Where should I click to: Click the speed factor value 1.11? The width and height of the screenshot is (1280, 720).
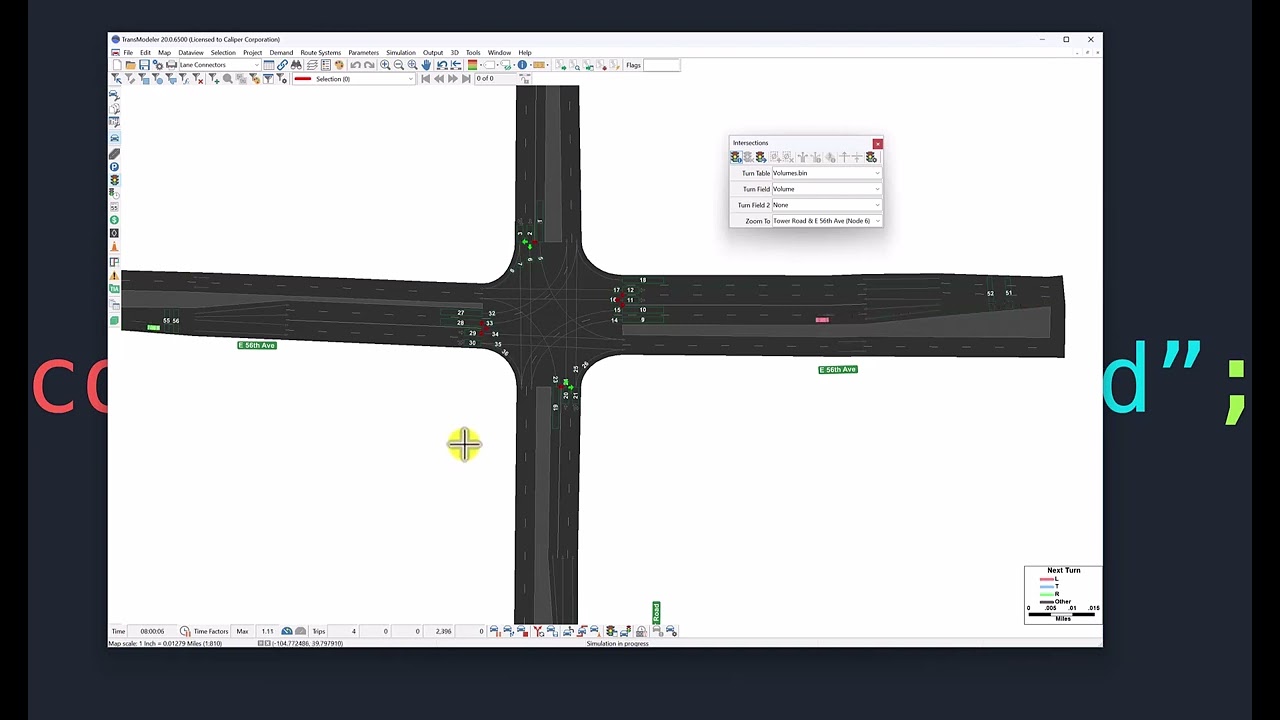click(267, 631)
